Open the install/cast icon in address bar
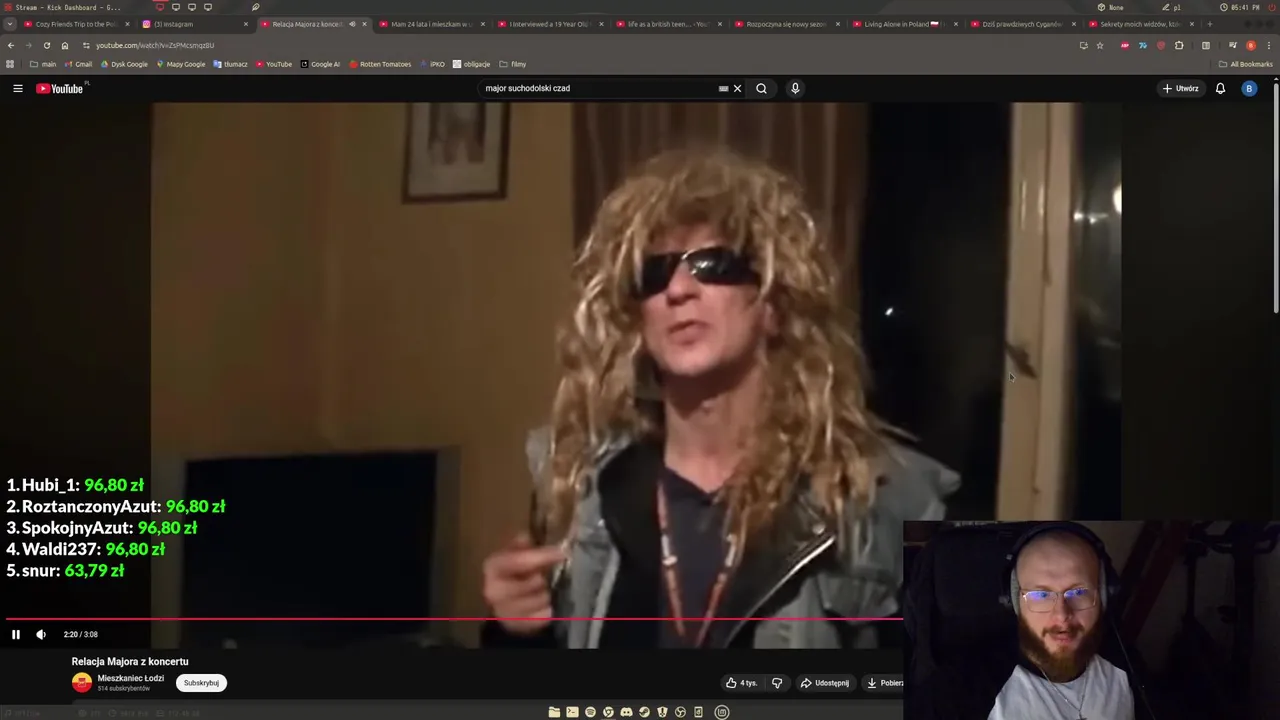Screen dimensions: 1280x720 (1083, 45)
